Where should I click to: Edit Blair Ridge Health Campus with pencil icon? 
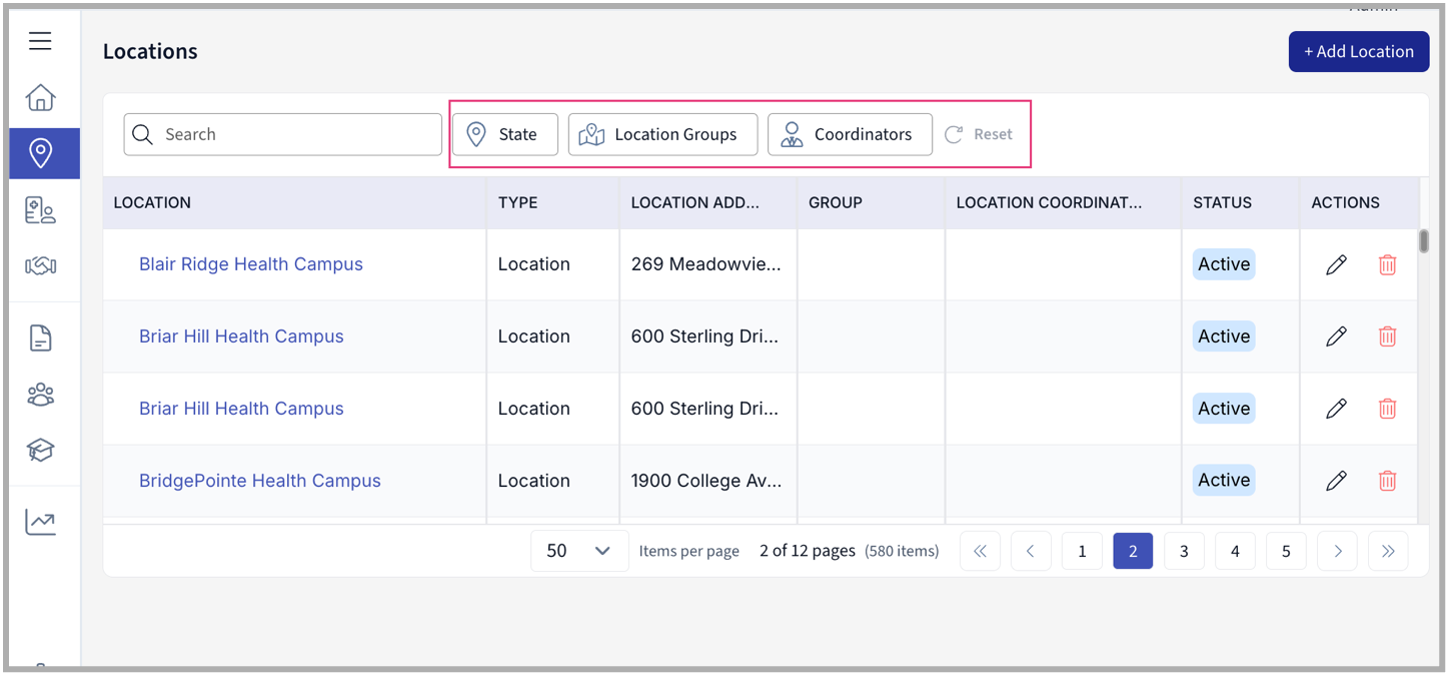point(1336,265)
